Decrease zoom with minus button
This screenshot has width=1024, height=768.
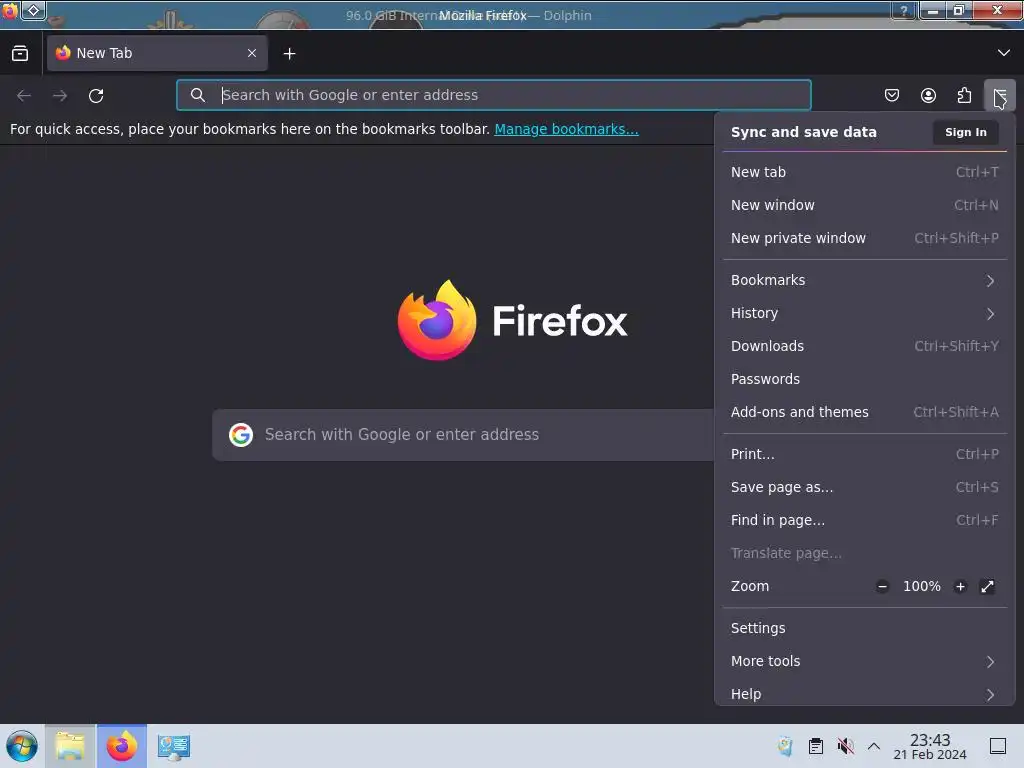[x=882, y=586]
